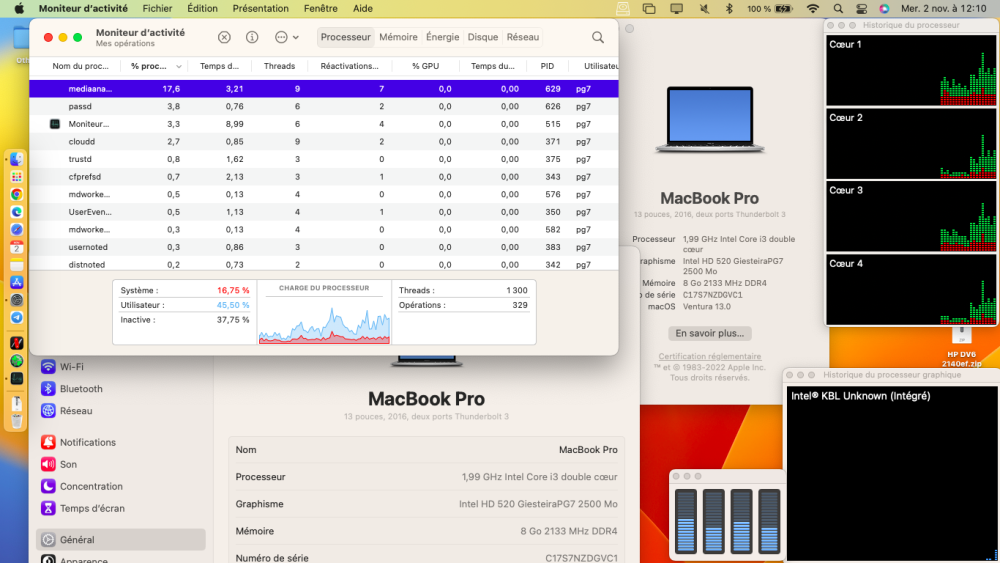Switch to the Énergie tab

pos(443,37)
